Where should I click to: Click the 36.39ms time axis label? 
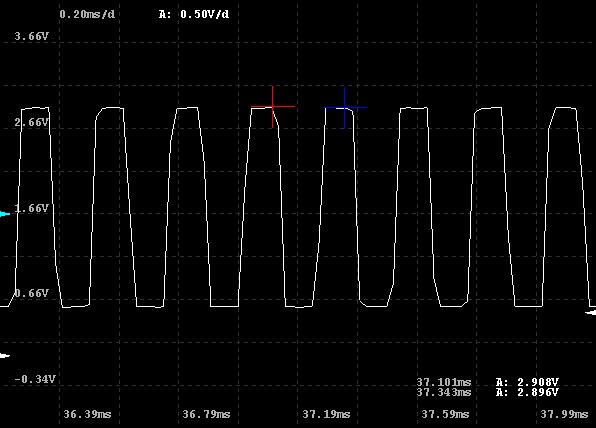(87, 414)
